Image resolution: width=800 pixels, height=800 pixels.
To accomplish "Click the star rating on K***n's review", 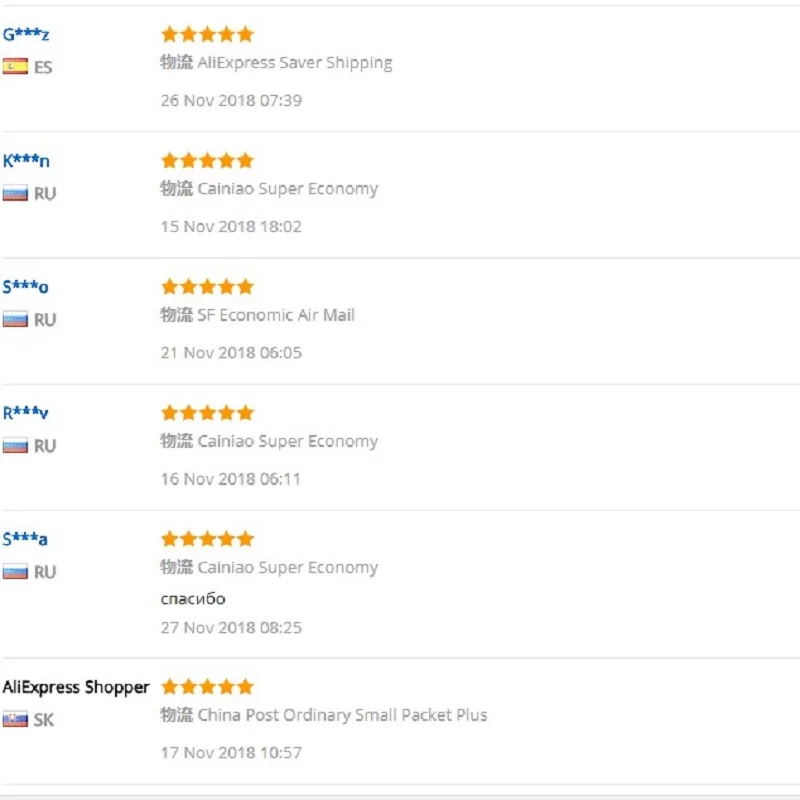I will click(208, 161).
